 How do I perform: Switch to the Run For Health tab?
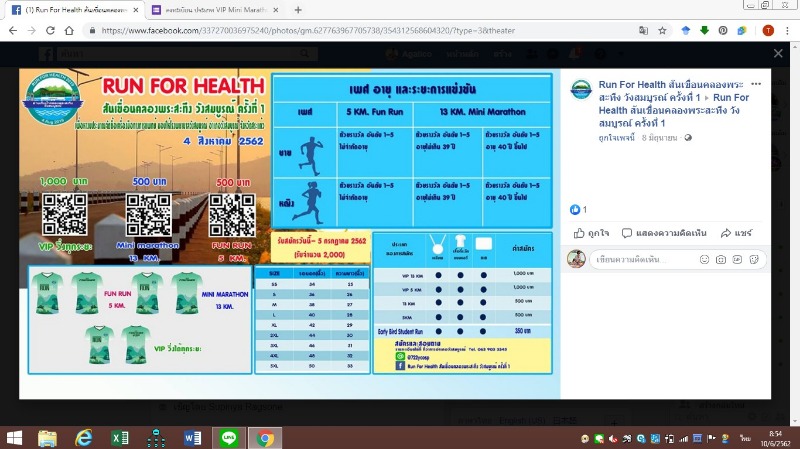(76, 10)
